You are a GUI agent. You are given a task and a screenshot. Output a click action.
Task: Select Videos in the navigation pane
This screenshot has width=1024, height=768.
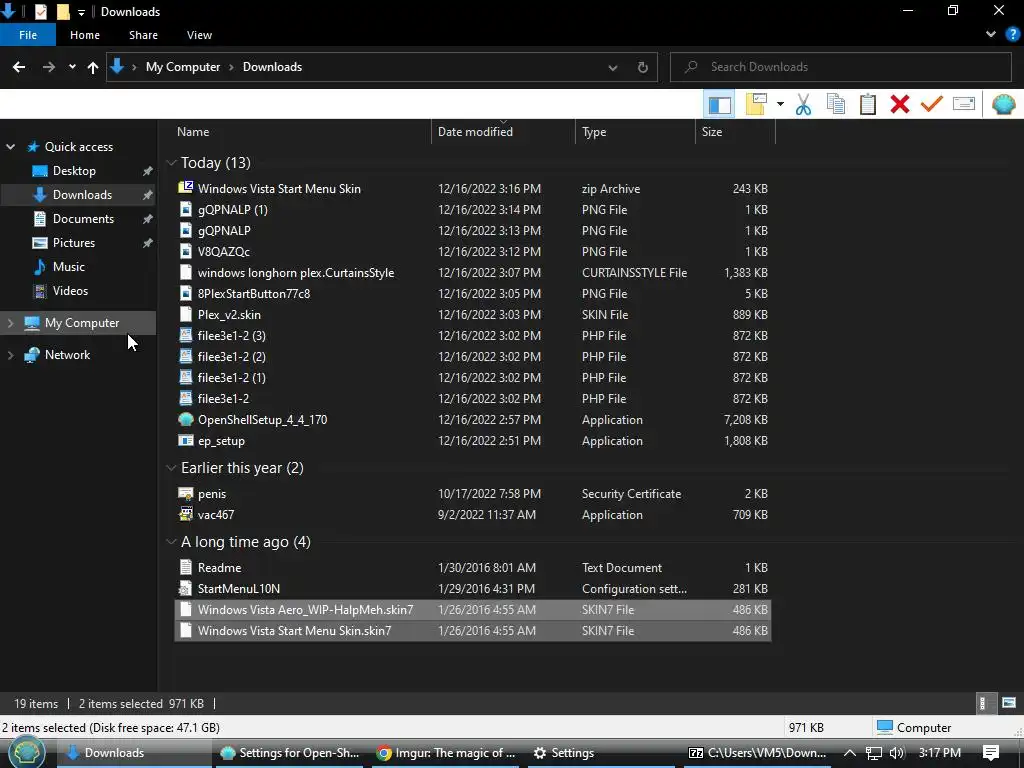pos(70,291)
